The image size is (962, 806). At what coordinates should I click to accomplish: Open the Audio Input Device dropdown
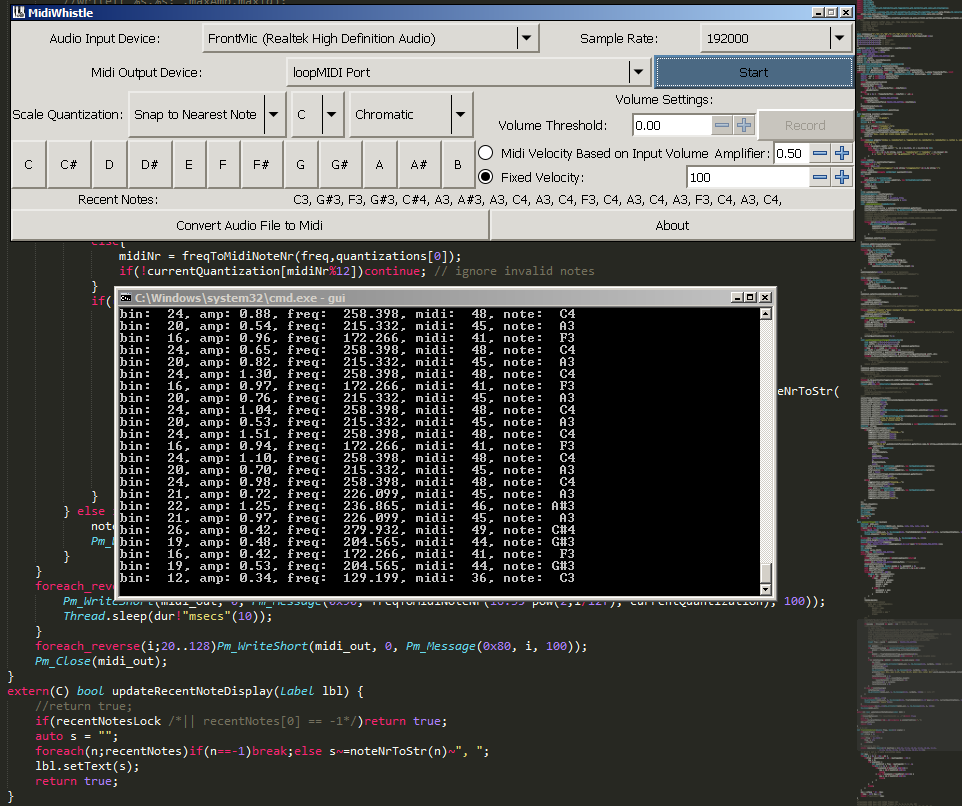pyautogui.click(x=527, y=39)
